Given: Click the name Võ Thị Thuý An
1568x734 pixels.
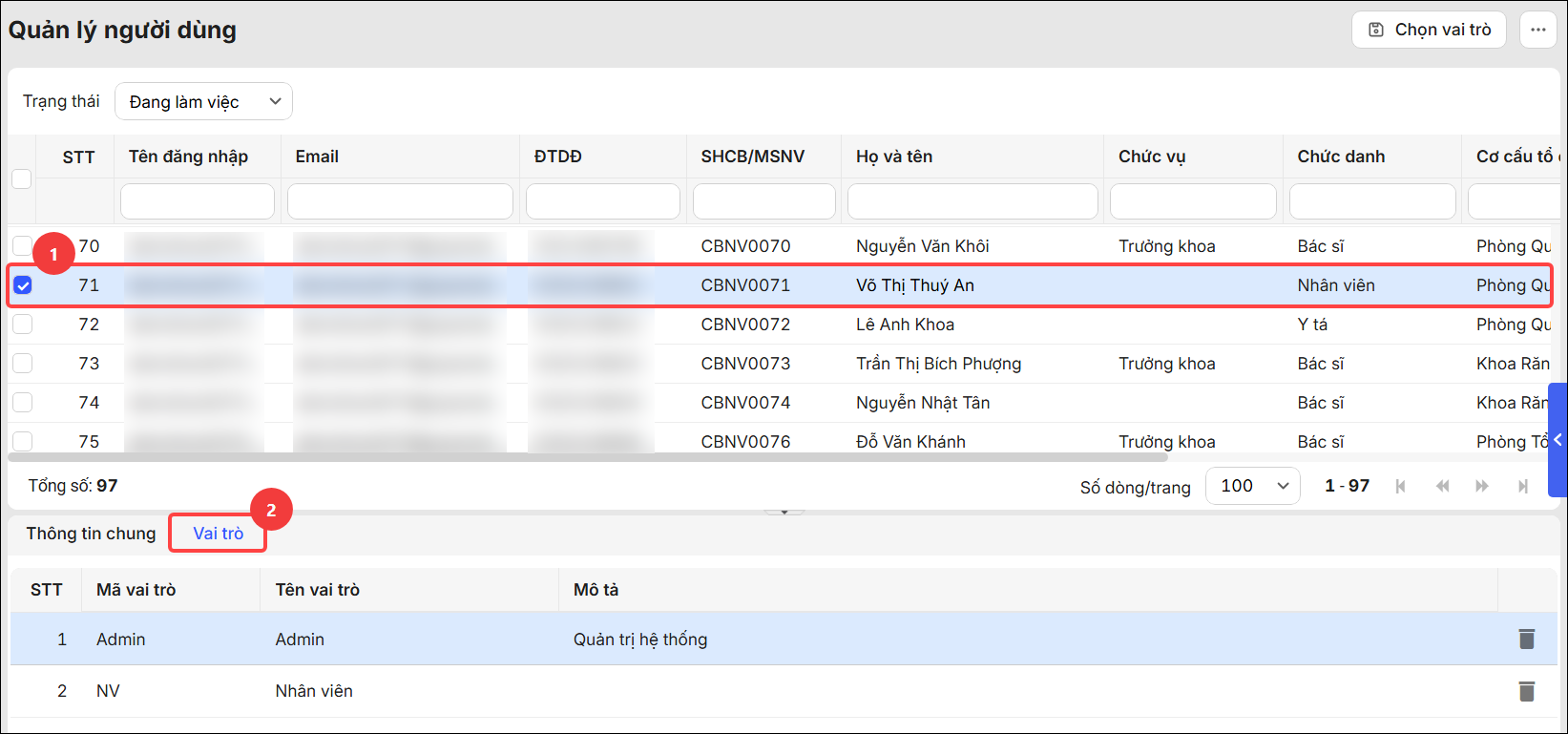Looking at the screenshot, I should 914,285.
